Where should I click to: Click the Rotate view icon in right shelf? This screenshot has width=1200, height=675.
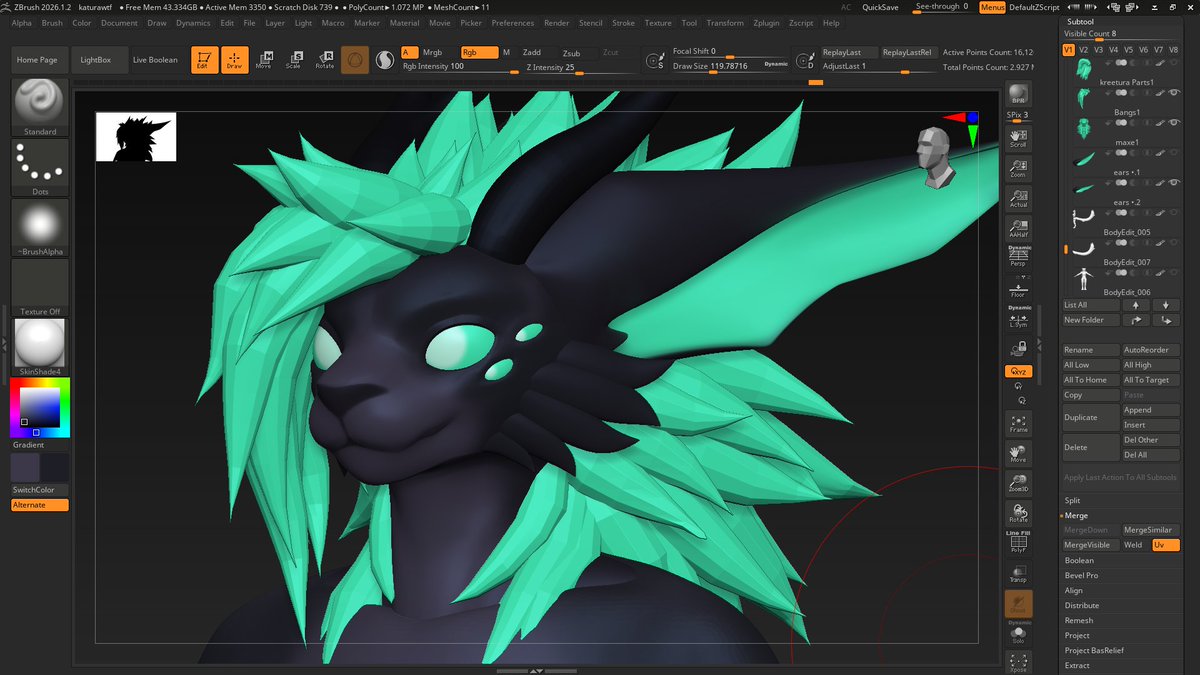(1018, 513)
